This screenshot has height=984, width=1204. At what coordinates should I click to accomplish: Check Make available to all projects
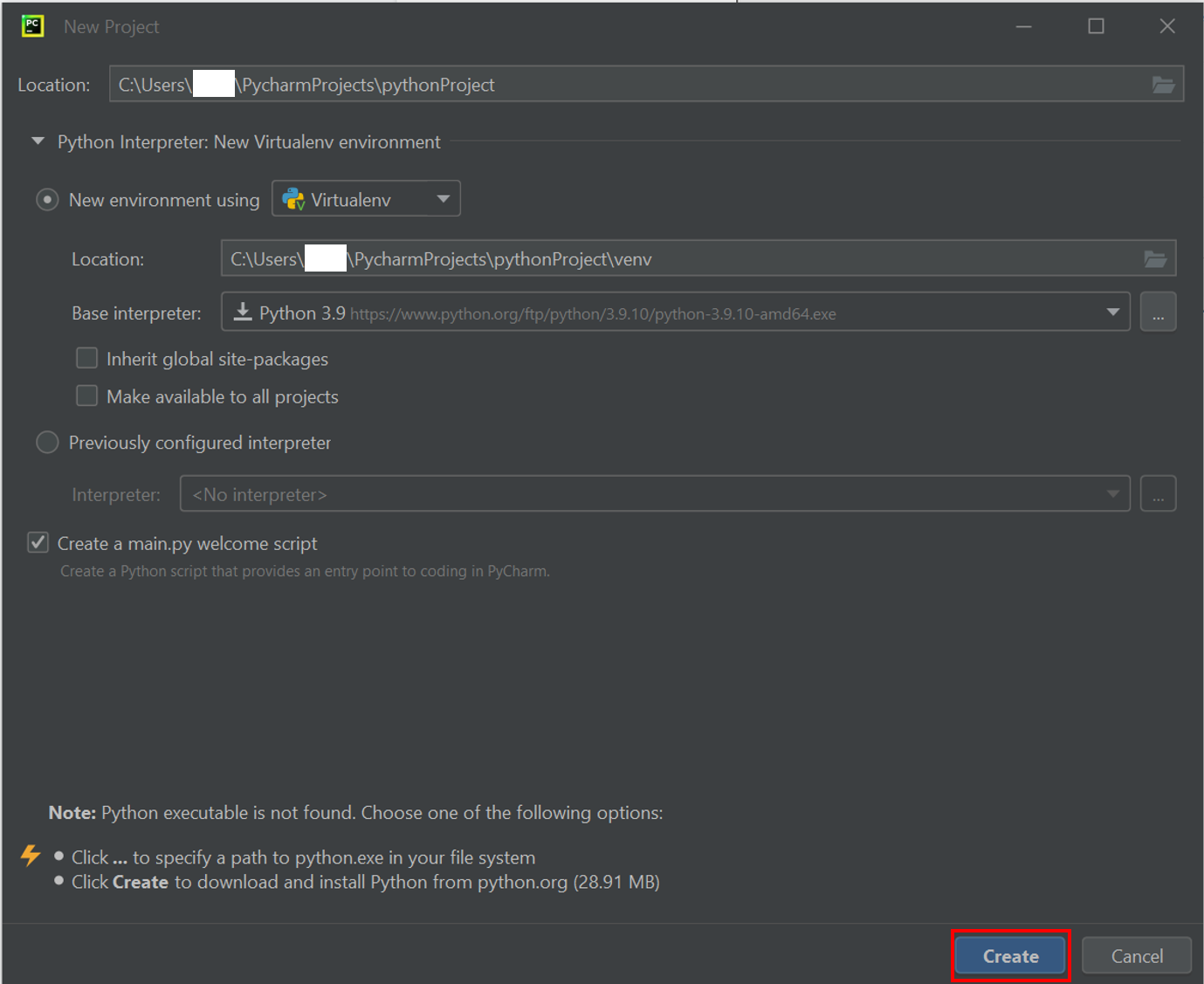pyautogui.click(x=87, y=396)
